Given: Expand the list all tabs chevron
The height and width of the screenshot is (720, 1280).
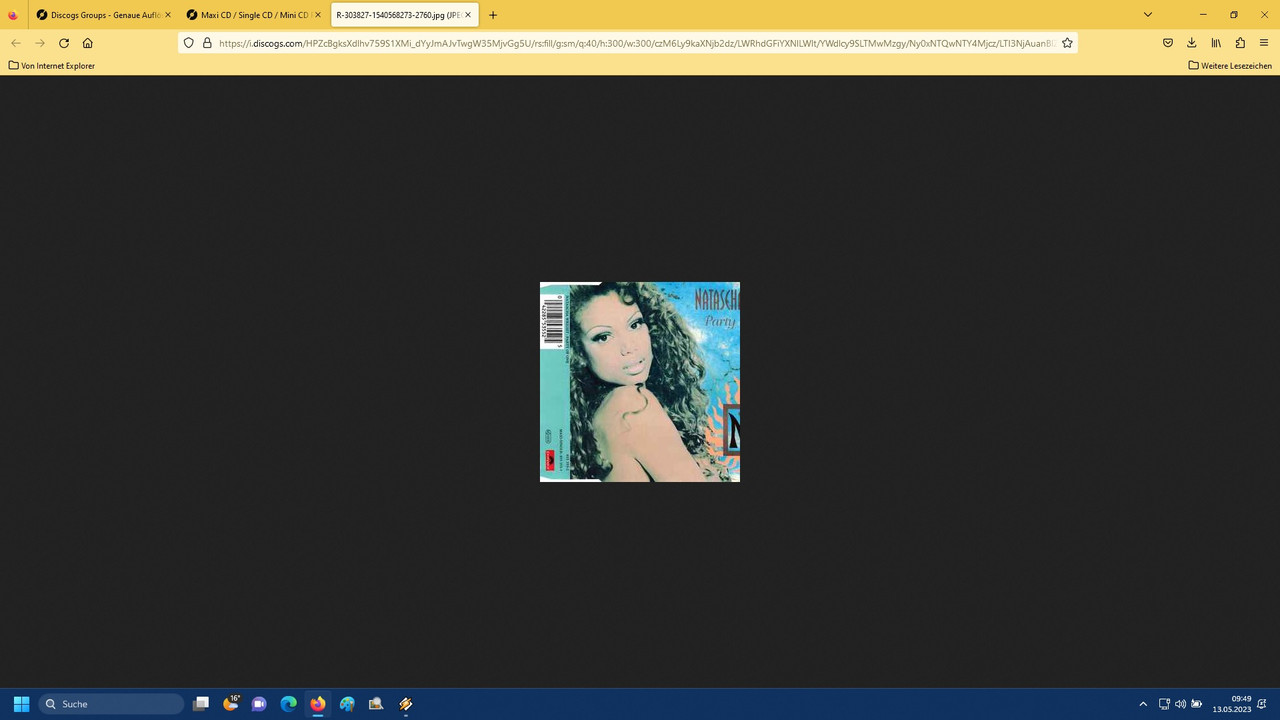Looking at the screenshot, I should (x=1148, y=15).
